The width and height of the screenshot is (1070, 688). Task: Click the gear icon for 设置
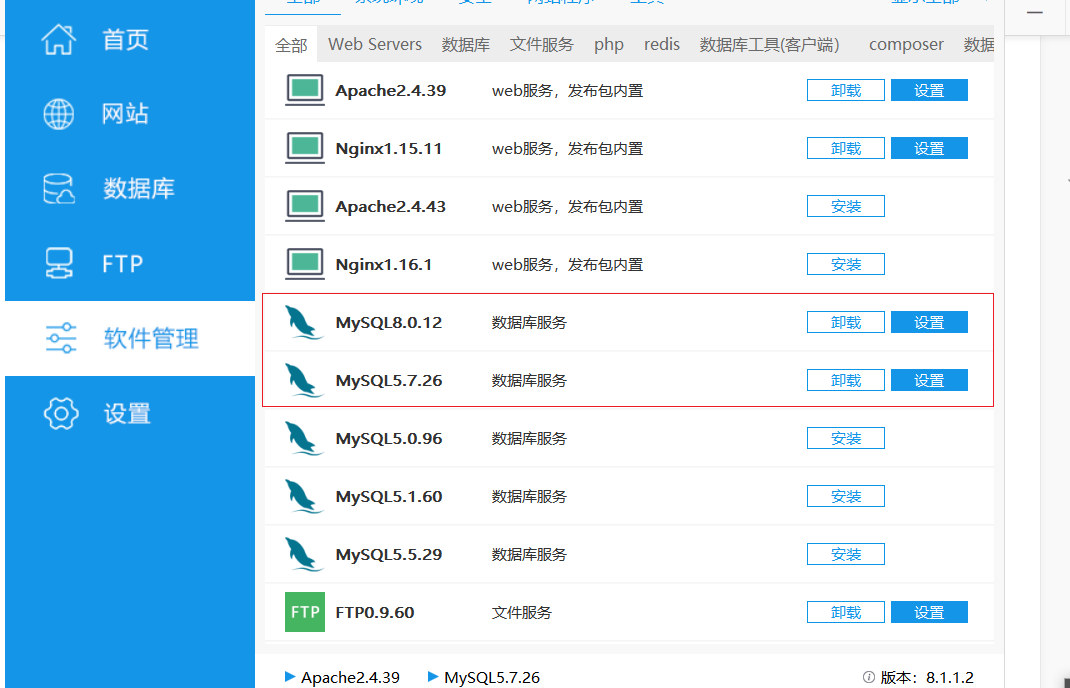[x=61, y=413]
